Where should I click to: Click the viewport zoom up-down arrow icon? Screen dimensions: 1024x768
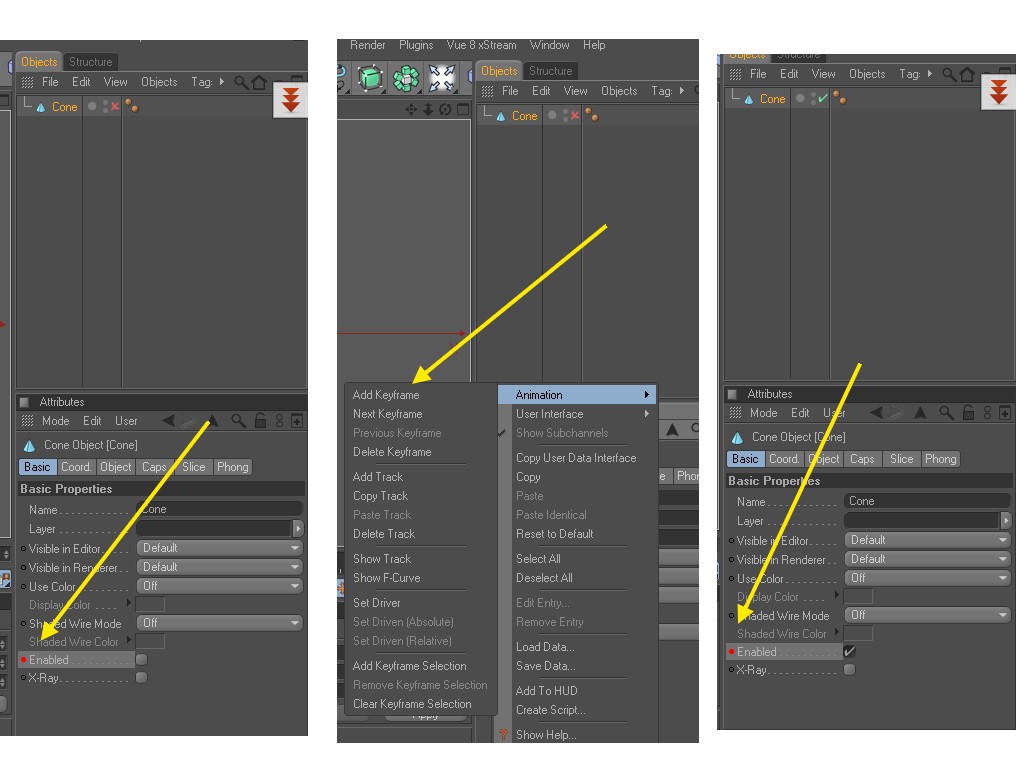428,109
